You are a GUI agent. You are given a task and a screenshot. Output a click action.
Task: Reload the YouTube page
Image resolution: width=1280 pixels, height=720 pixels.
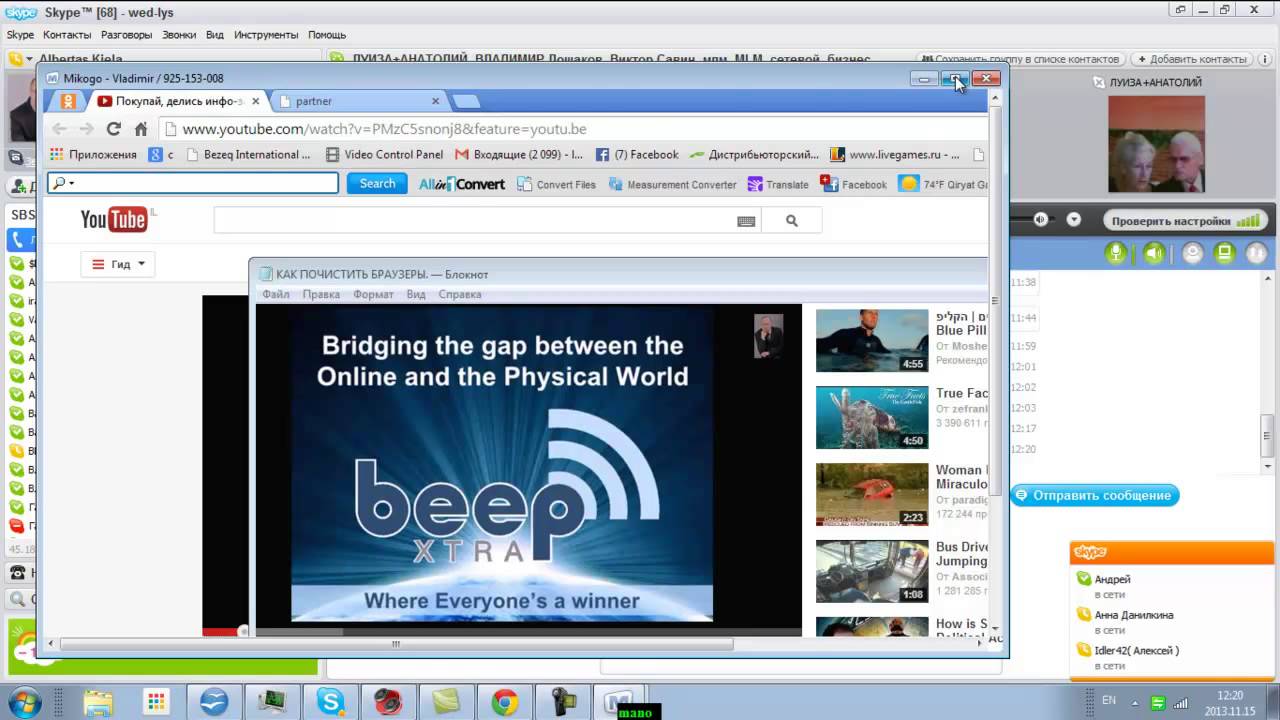113,129
